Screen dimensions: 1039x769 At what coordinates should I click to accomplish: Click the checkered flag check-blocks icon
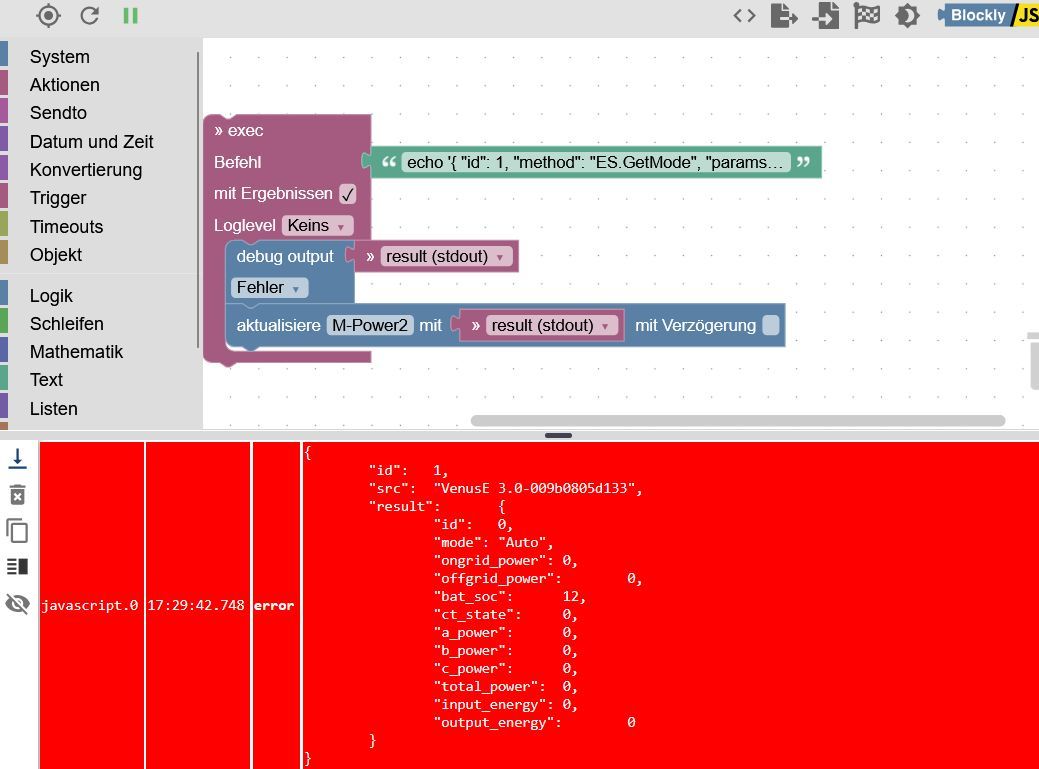(867, 15)
